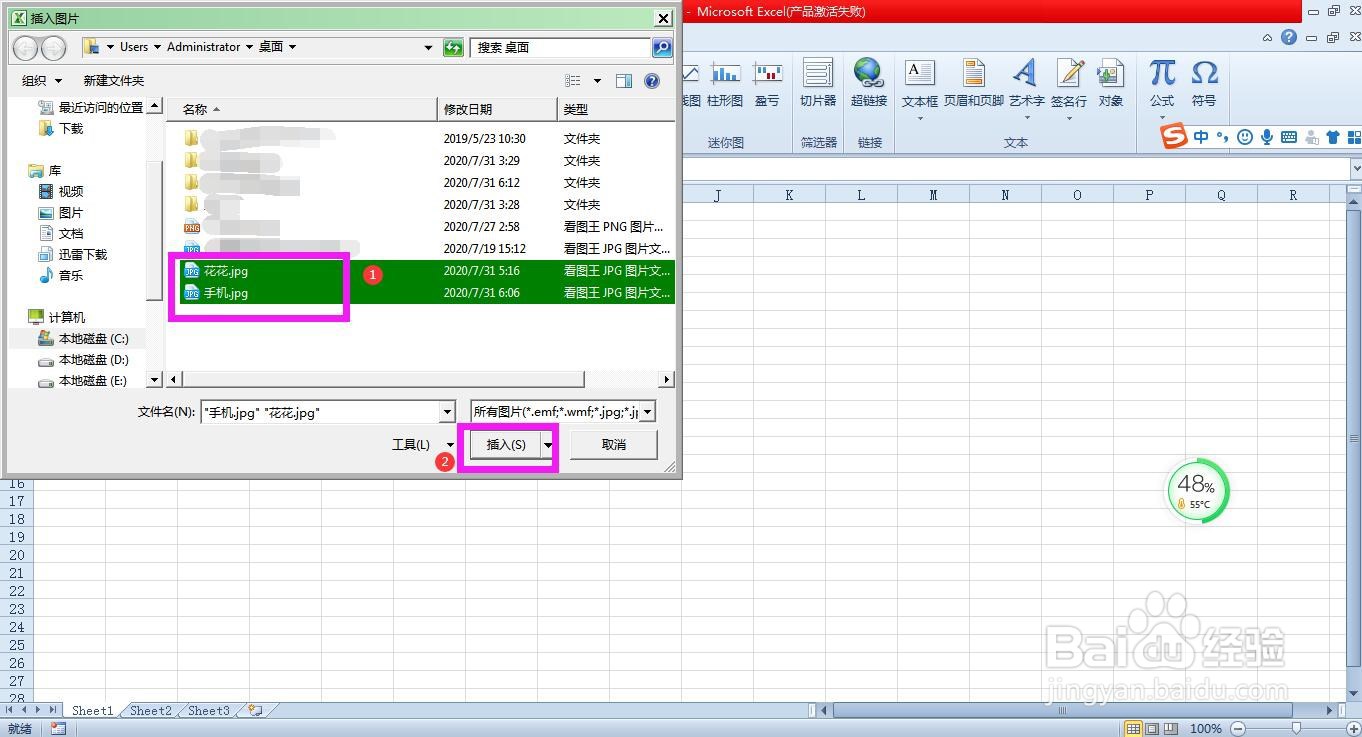Select the 手机.jpg file
Screen dimensions: 1362x737
226,293
